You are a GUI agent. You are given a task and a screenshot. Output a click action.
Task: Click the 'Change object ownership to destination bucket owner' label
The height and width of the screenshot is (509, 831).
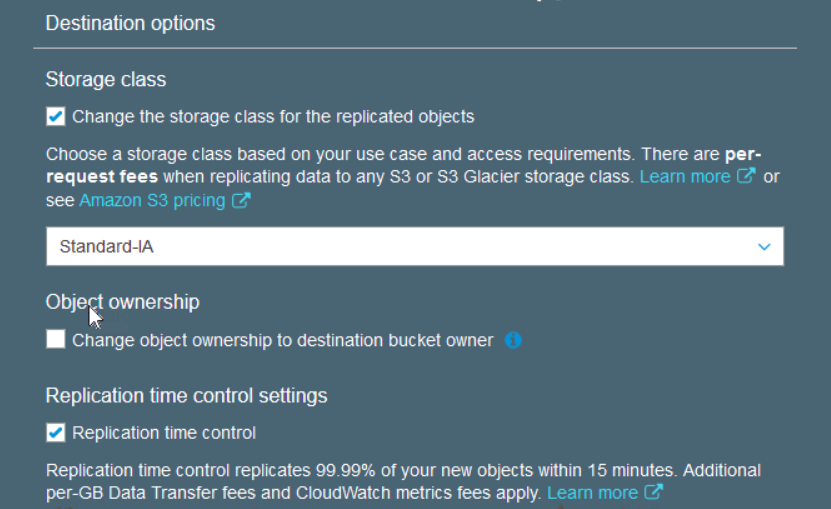pyautogui.click(x=282, y=340)
